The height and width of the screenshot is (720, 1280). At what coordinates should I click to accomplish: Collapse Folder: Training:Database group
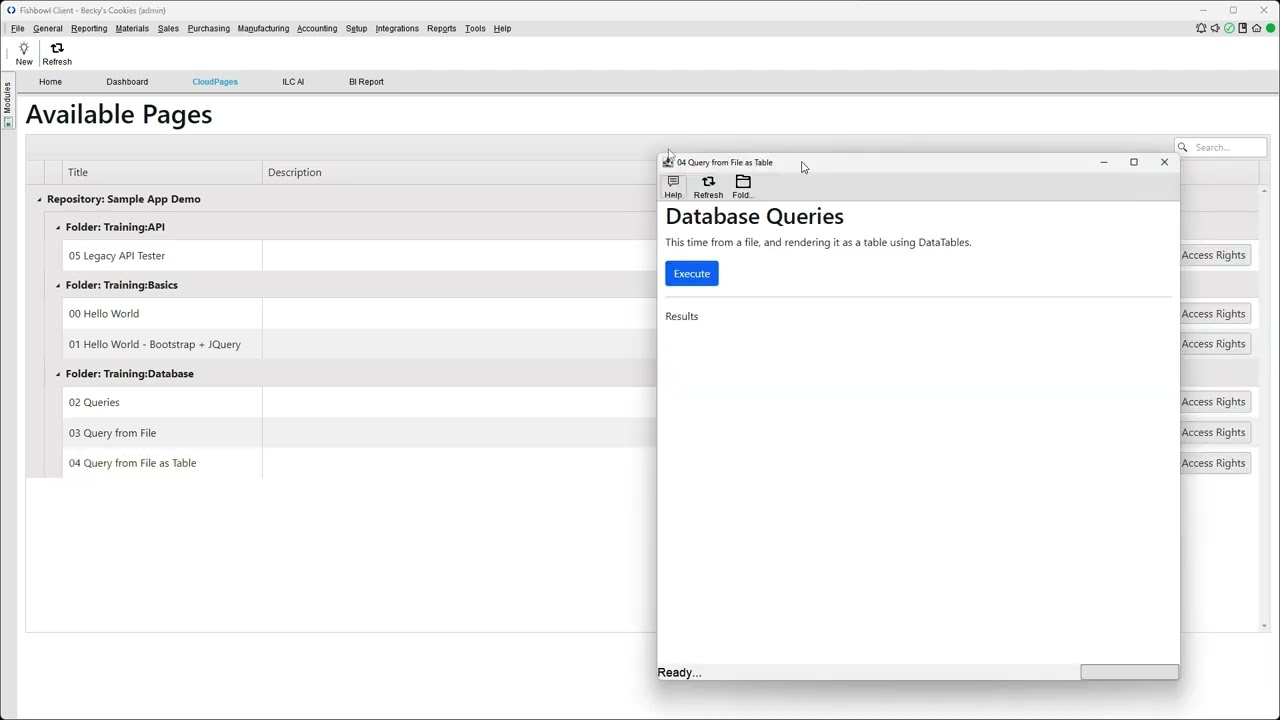(x=58, y=374)
